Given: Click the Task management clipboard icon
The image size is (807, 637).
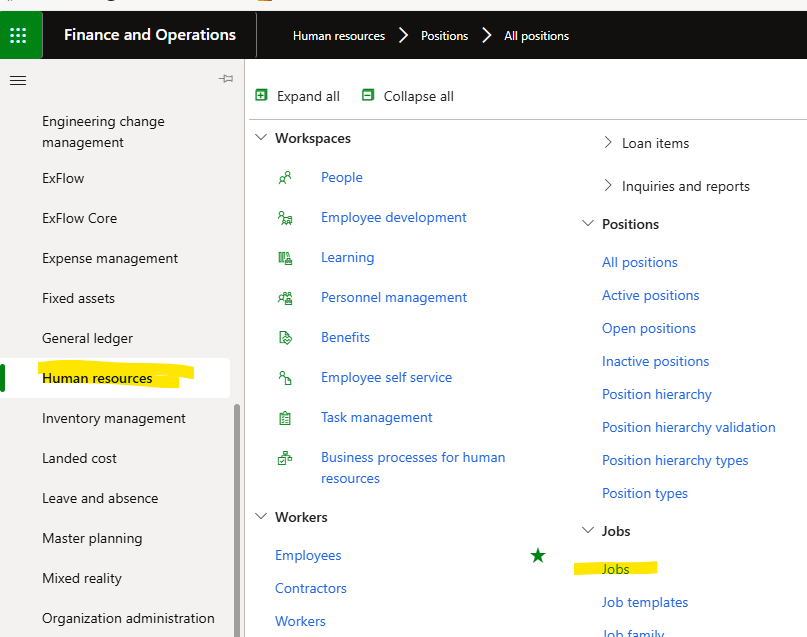Looking at the screenshot, I should [x=285, y=418].
